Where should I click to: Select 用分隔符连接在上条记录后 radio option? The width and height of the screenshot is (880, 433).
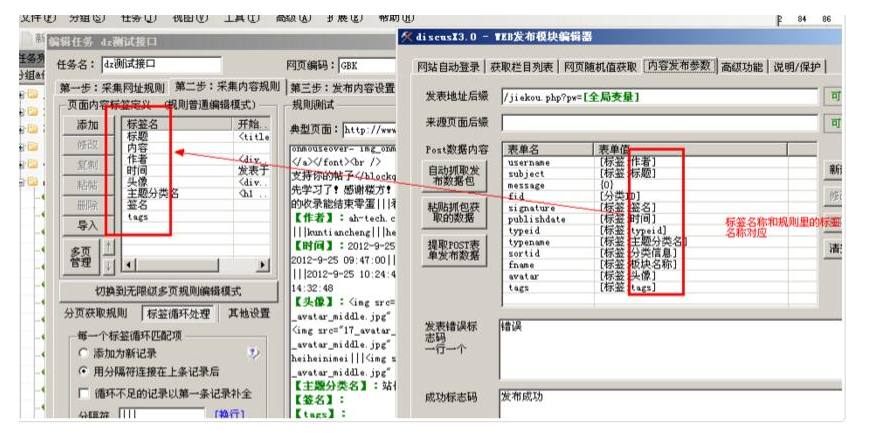pos(83,371)
